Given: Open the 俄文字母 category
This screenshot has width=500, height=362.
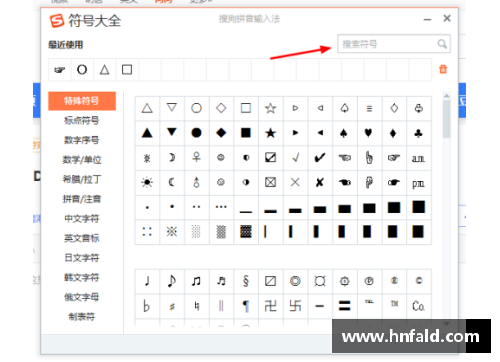Looking at the screenshot, I should pyautogui.click(x=82, y=297).
